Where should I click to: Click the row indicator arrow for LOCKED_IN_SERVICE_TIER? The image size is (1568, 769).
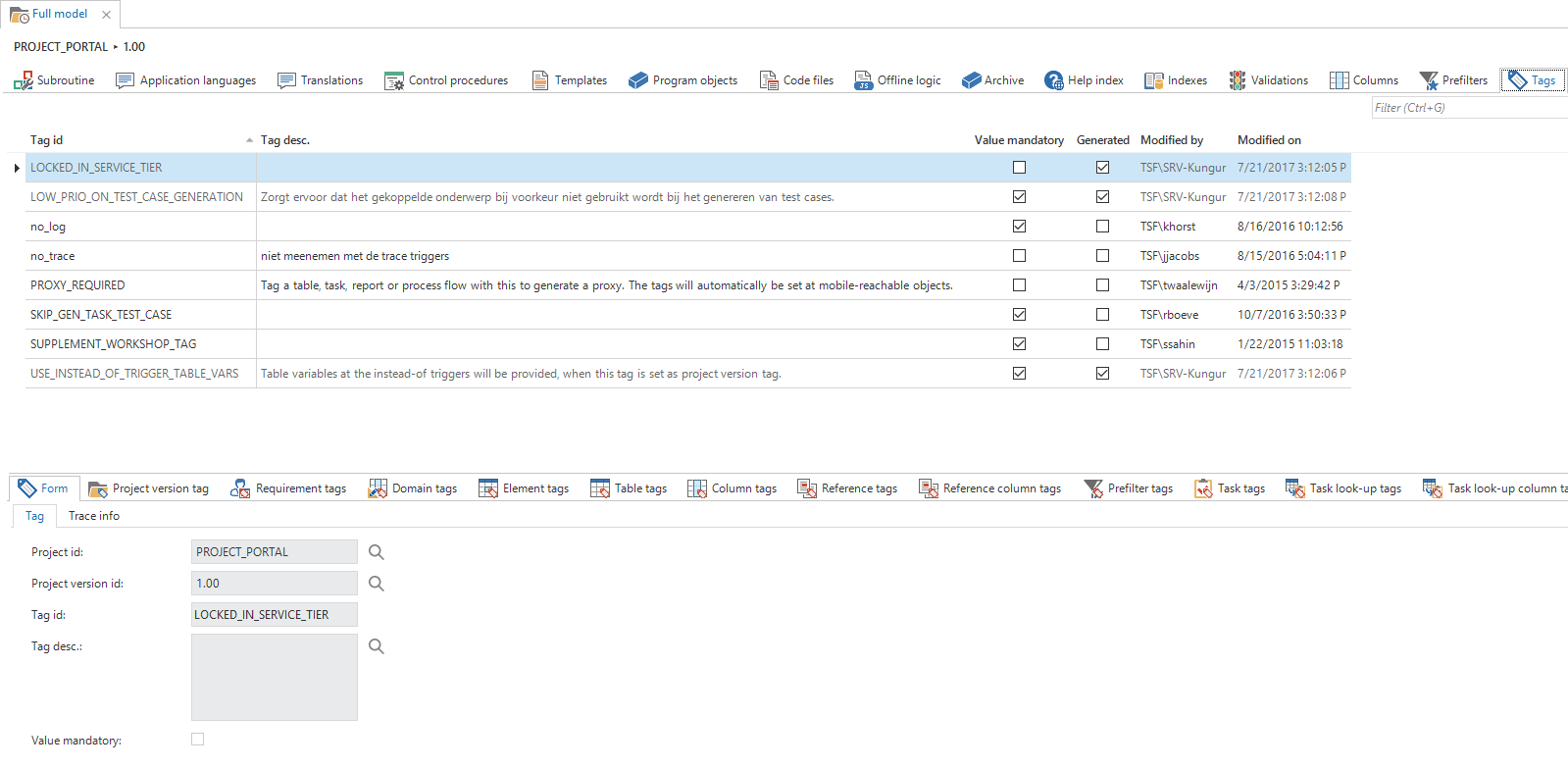17,168
